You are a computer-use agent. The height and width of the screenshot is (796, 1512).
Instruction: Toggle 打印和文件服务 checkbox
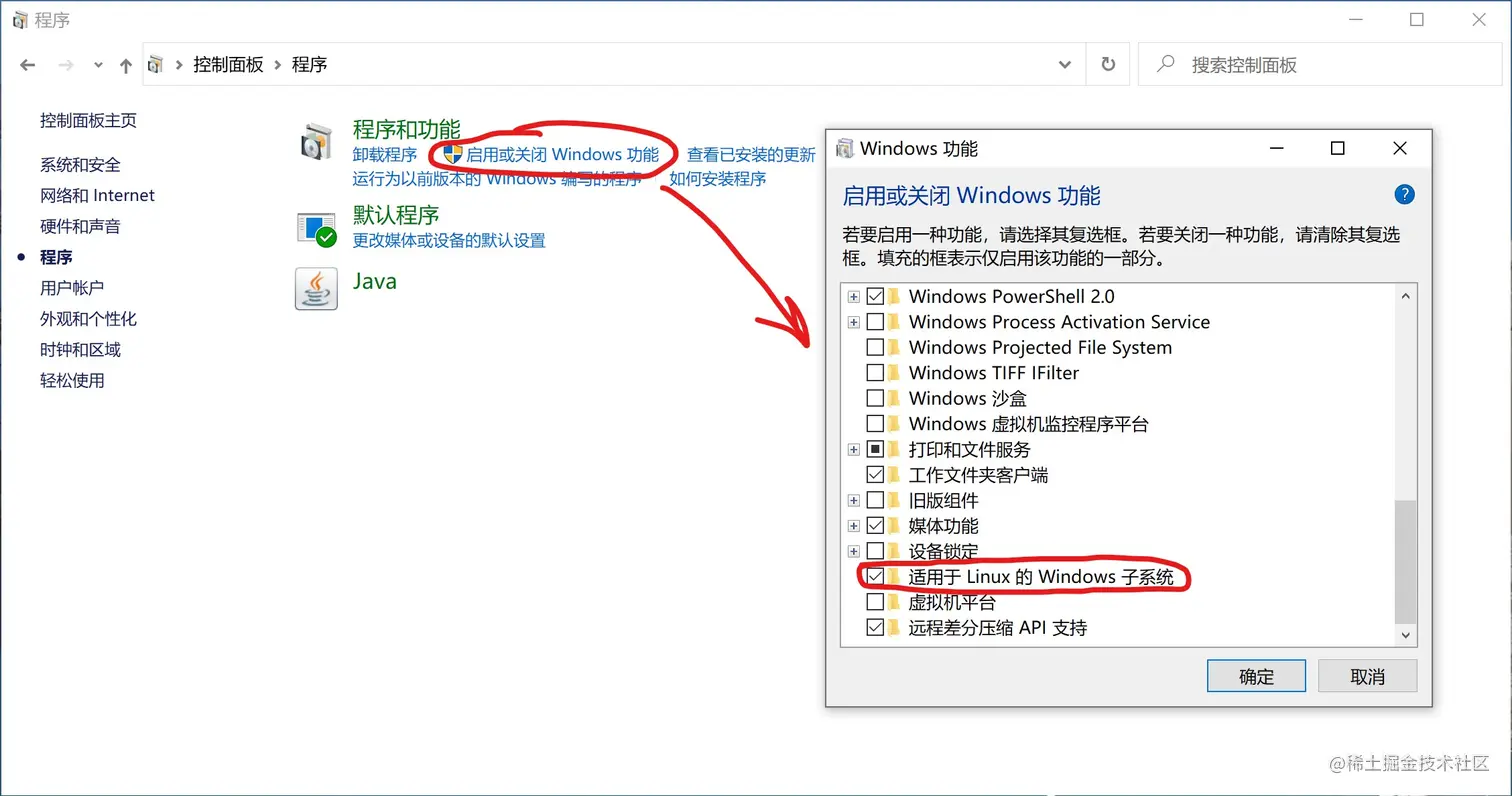click(x=875, y=449)
